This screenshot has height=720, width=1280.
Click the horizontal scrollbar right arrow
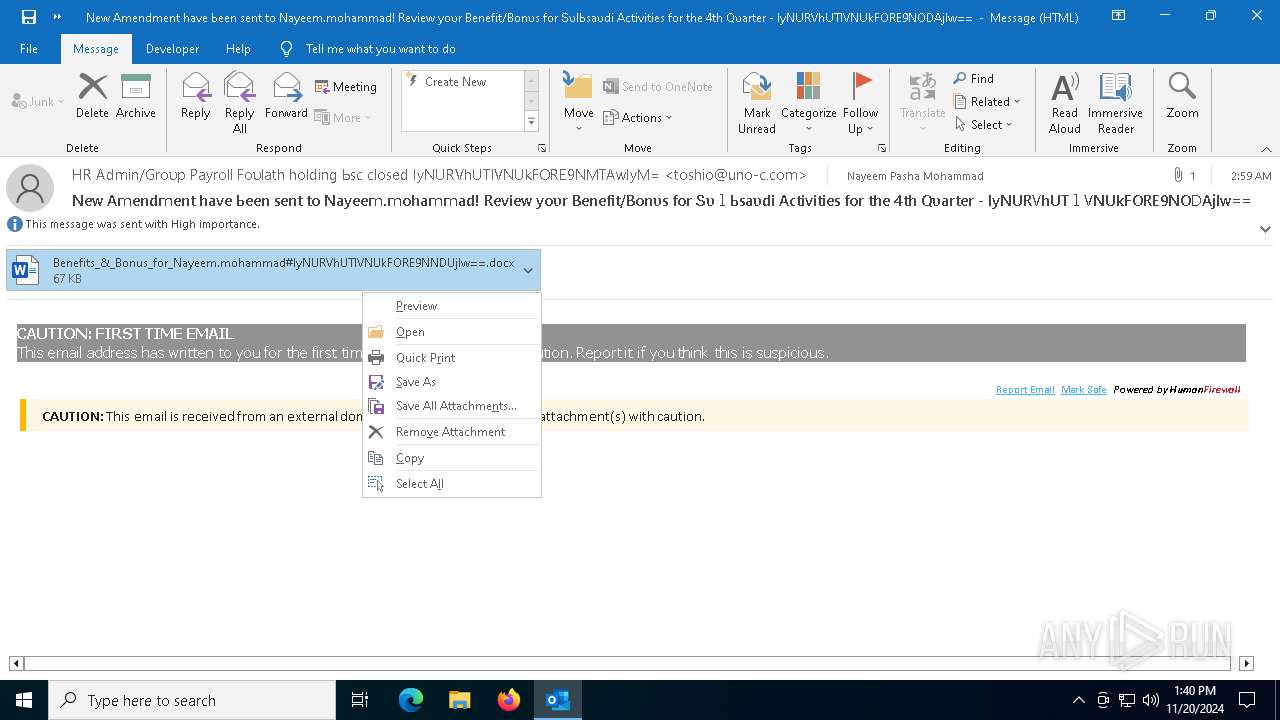tap(1246, 663)
